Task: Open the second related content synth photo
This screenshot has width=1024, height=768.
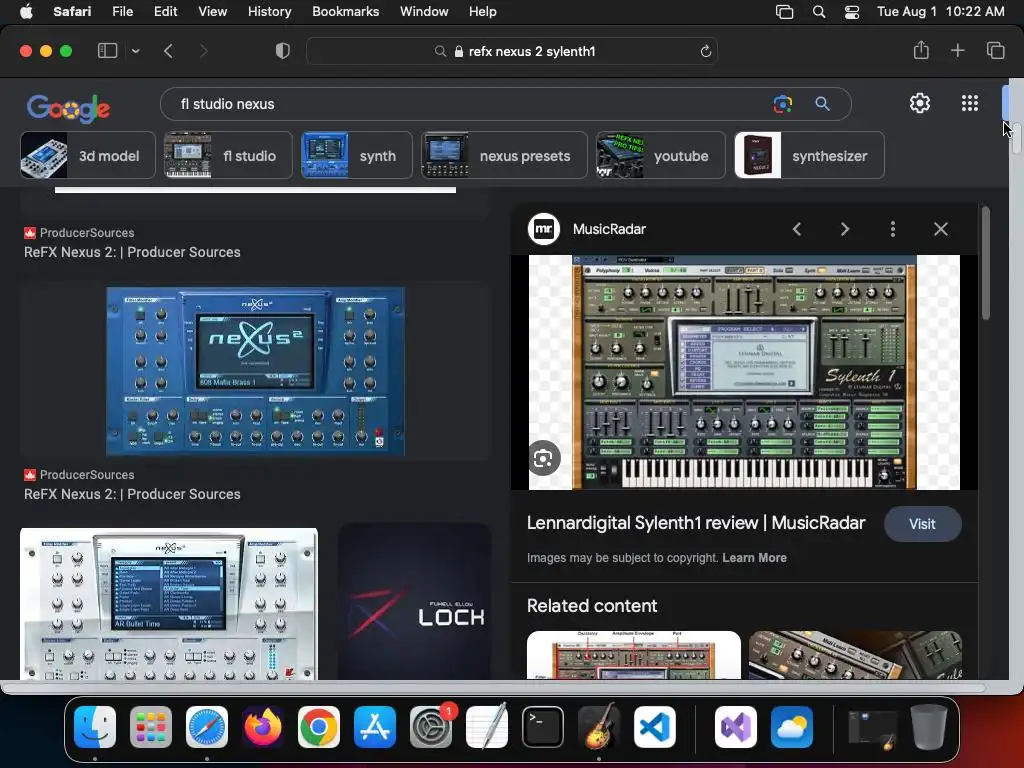Action: coord(855,655)
